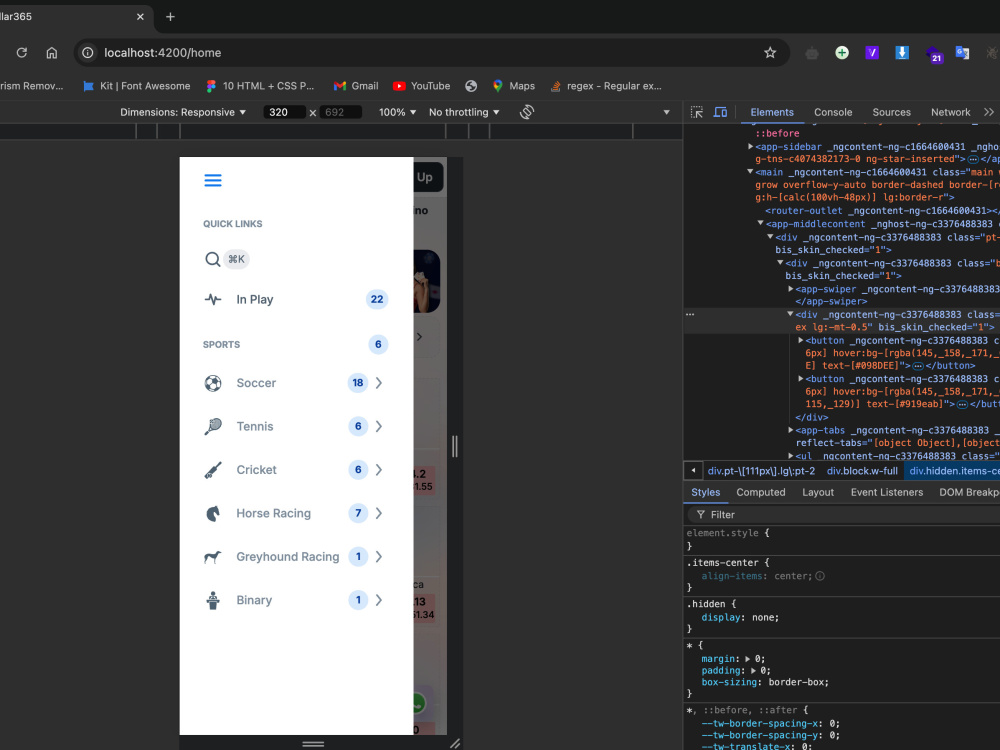Open the 100% zoom dropdown
Image resolution: width=1000 pixels, height=750 pixels.
(397, 112)
